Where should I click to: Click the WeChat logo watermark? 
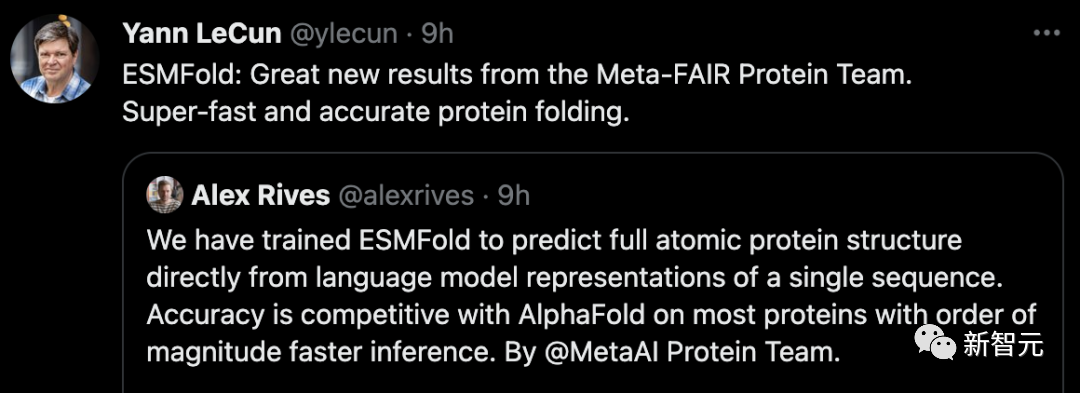[935, 342]
